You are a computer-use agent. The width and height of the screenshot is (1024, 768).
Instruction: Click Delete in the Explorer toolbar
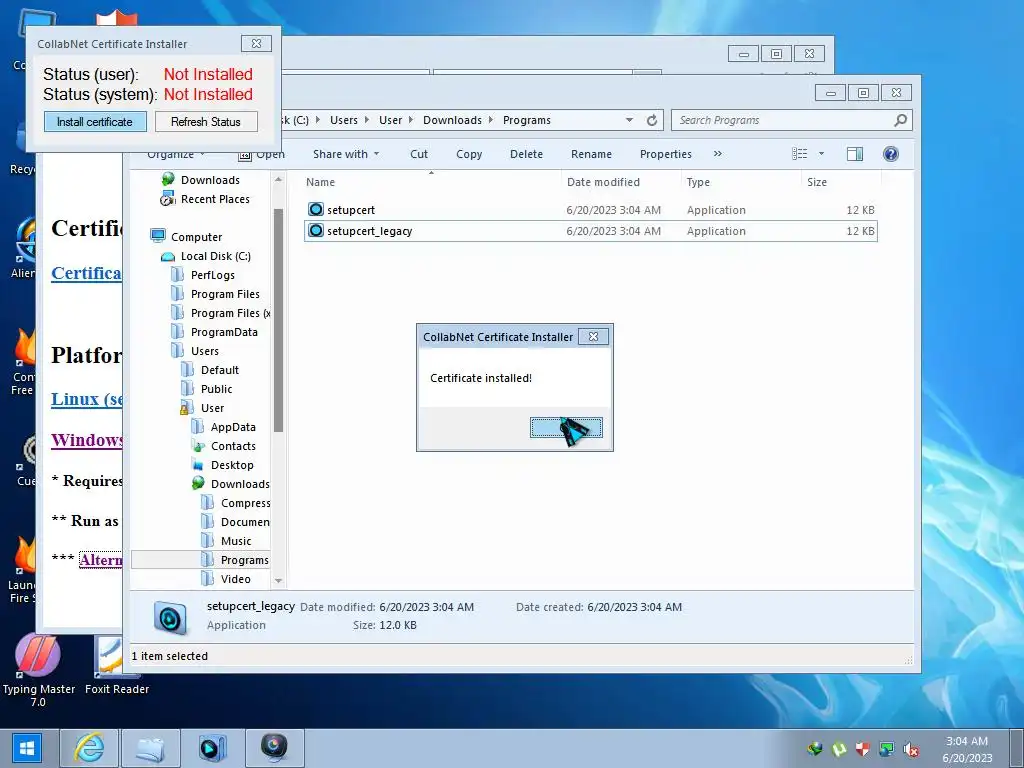tap(526, 154)
